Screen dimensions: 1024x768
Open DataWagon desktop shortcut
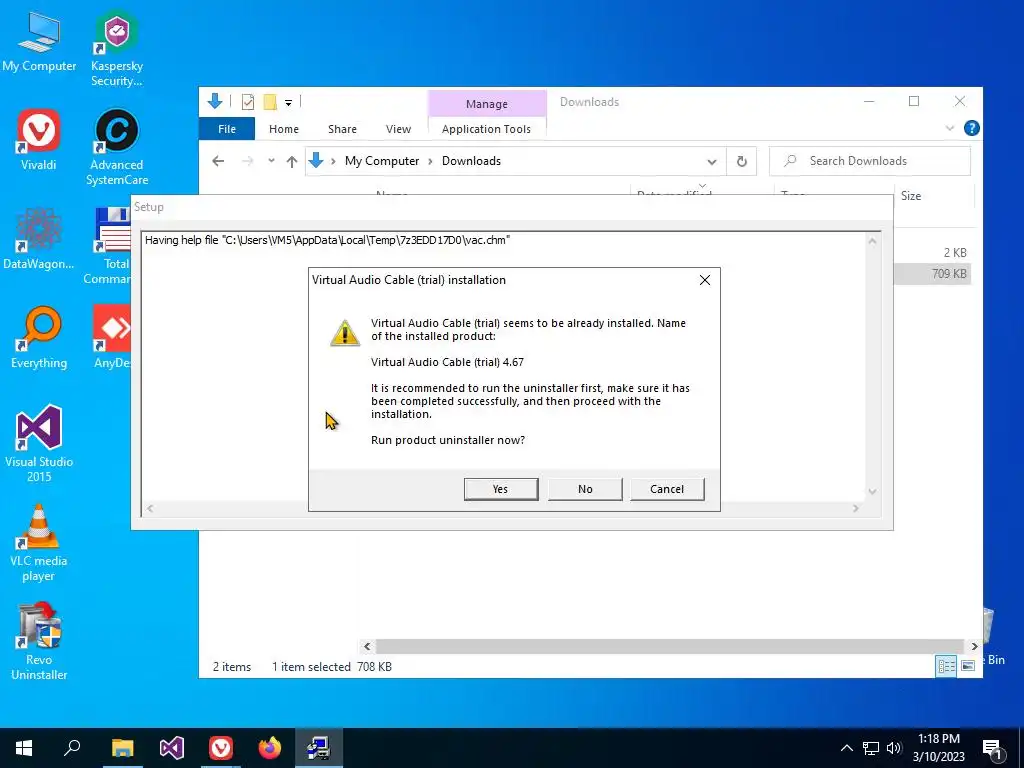click(39, 239)
